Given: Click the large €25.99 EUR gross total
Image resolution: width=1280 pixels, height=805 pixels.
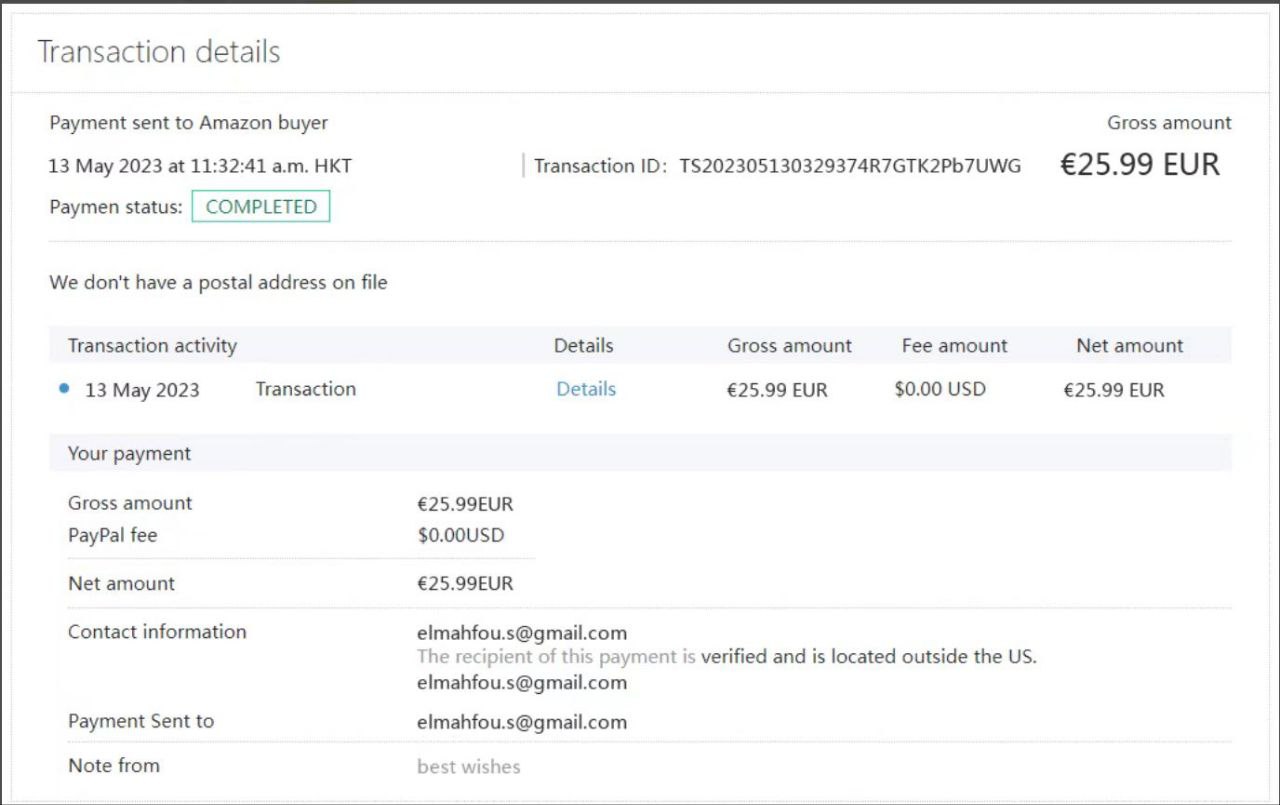Looking at the screenshot, I should [x=1140, y=165].
